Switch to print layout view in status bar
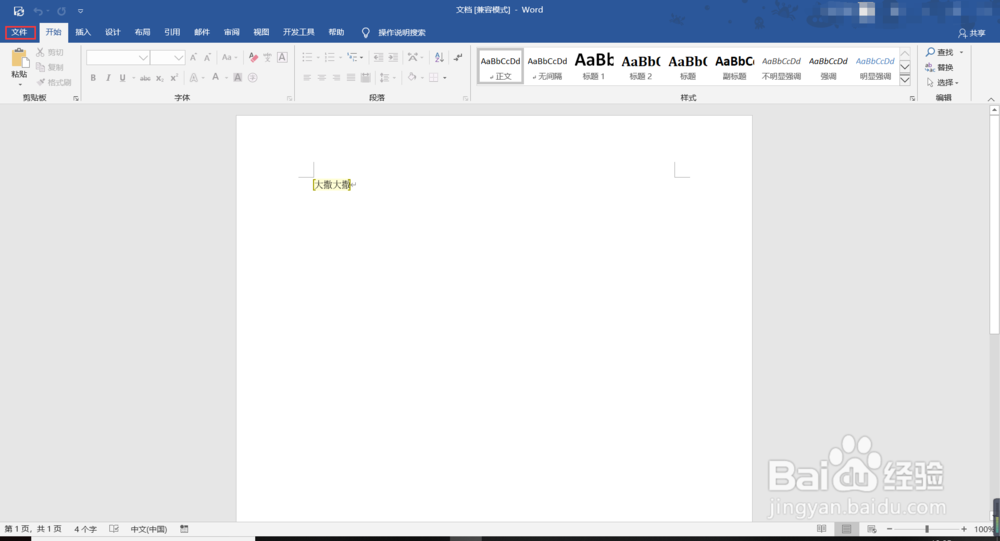The image size is (1000, 541). [x=846, y=529]
